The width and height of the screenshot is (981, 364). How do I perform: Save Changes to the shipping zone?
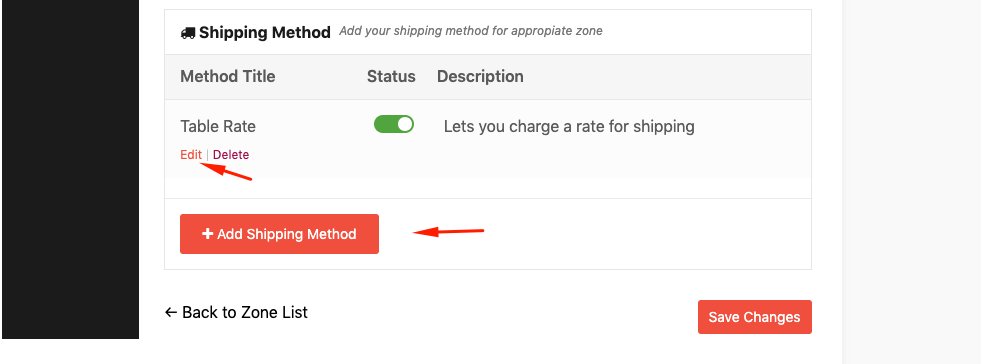pyautogui.click(x=755, y=317)
